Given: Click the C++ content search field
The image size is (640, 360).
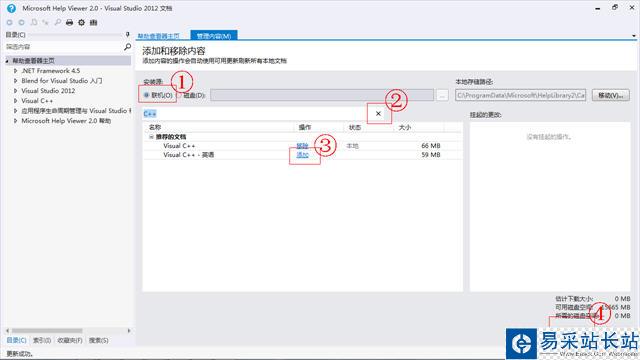Looking at the screenshot, I should (255, 113).
